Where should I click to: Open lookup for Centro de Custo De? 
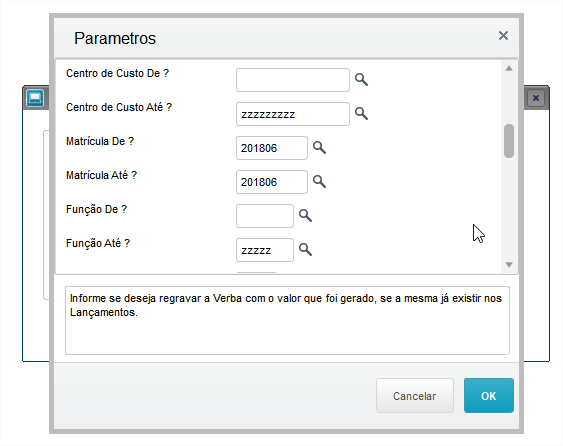tap(361, 79)
